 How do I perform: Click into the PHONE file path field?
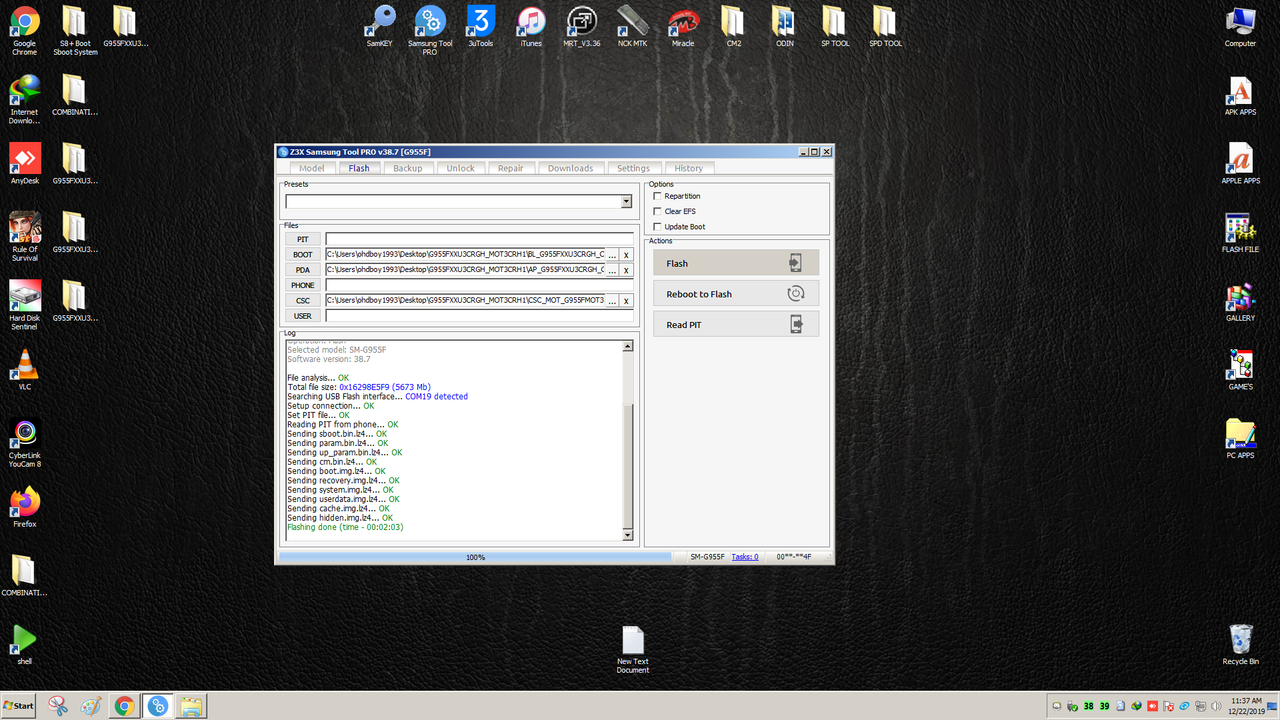pos(479,285)
